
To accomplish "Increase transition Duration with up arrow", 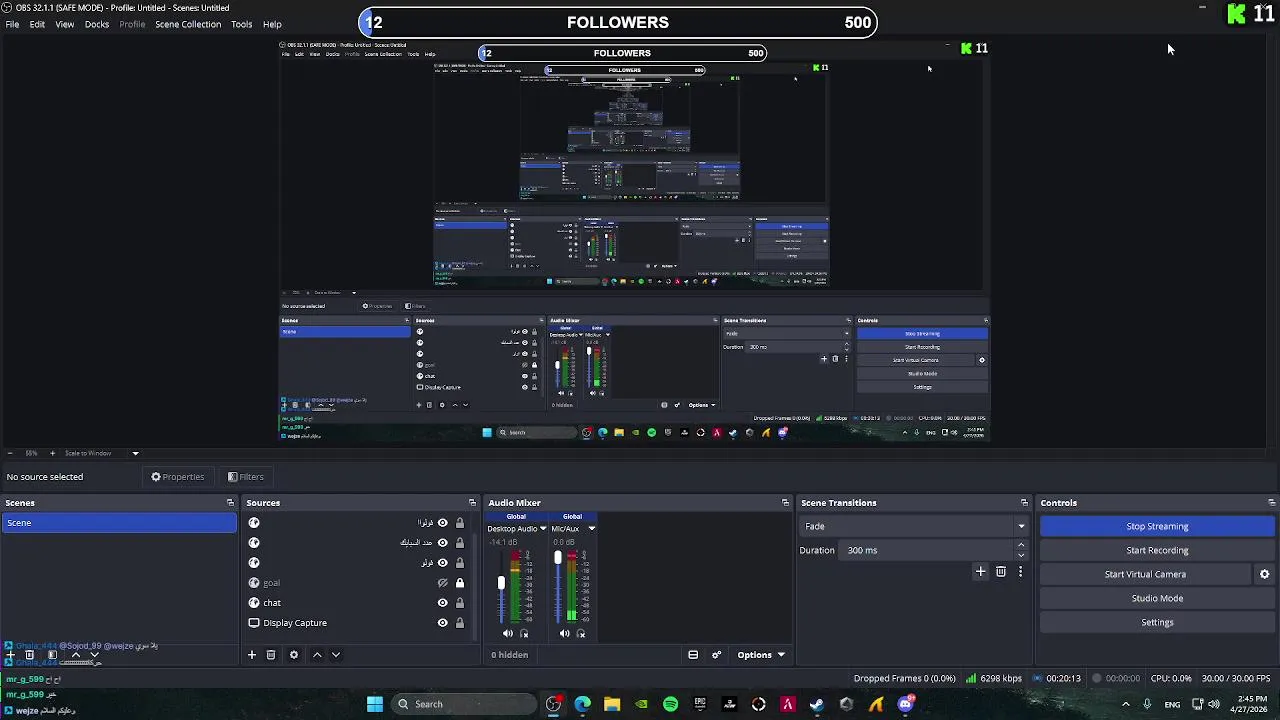I will click(x=1021, y=545).
